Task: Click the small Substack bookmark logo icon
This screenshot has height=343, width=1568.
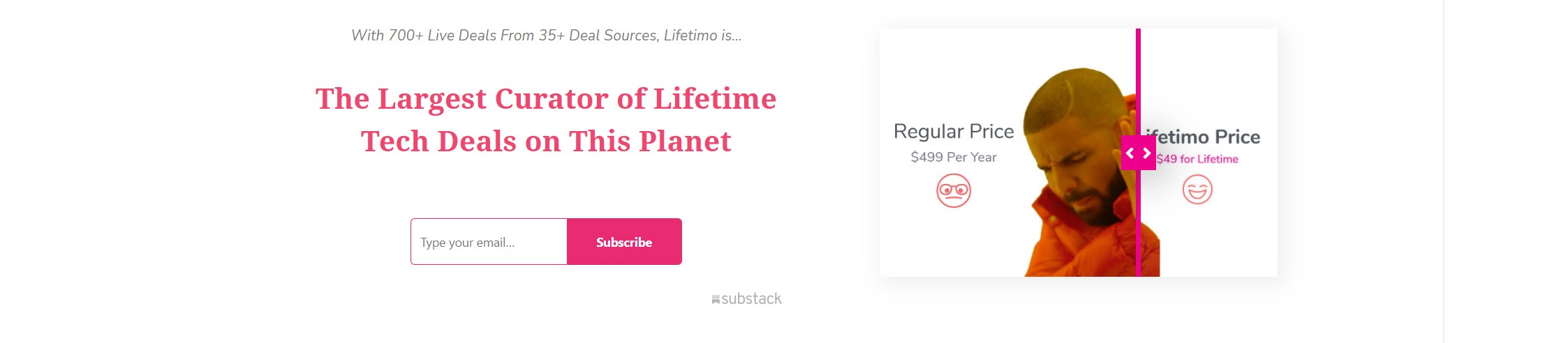Action: pos(716,300)
